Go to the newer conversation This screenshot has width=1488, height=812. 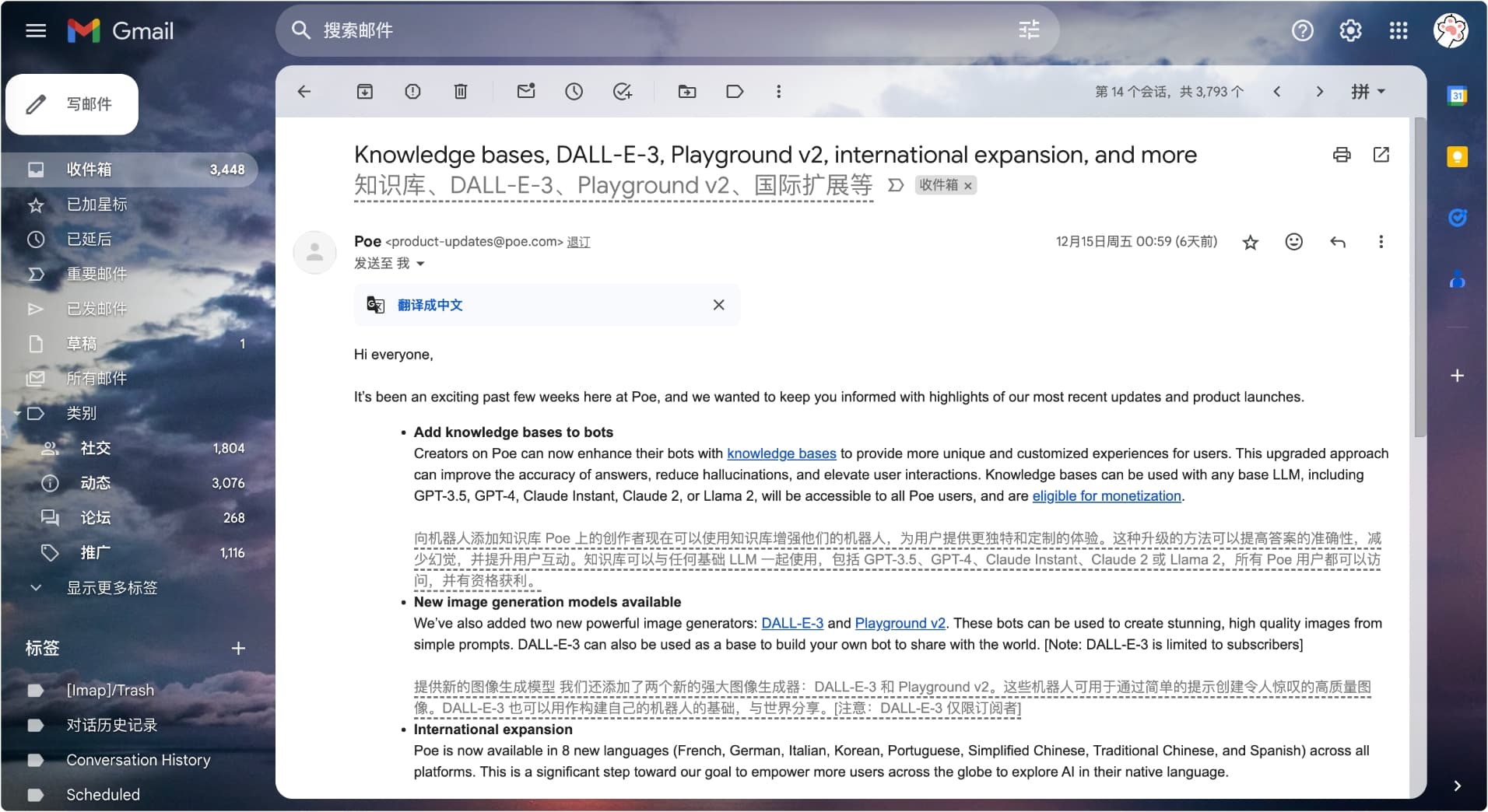1276,92
